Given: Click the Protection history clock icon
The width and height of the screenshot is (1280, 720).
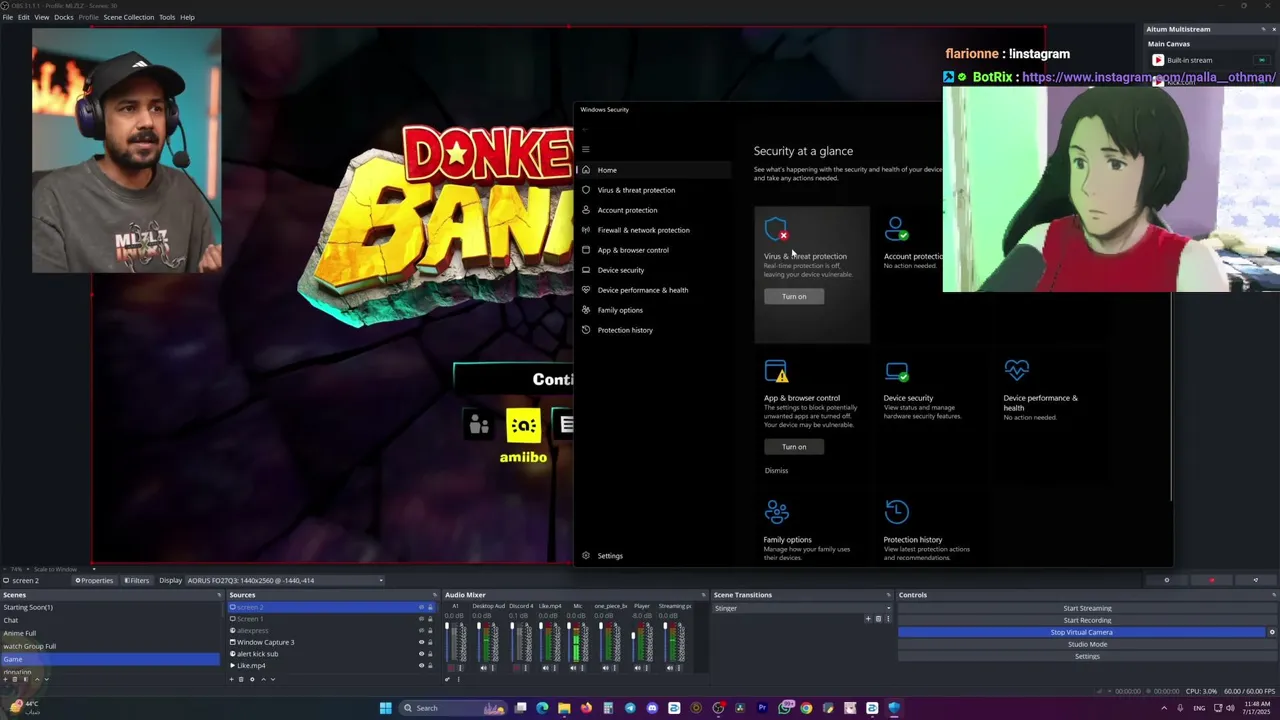Looking at the screenshot, I should point(897,512).
